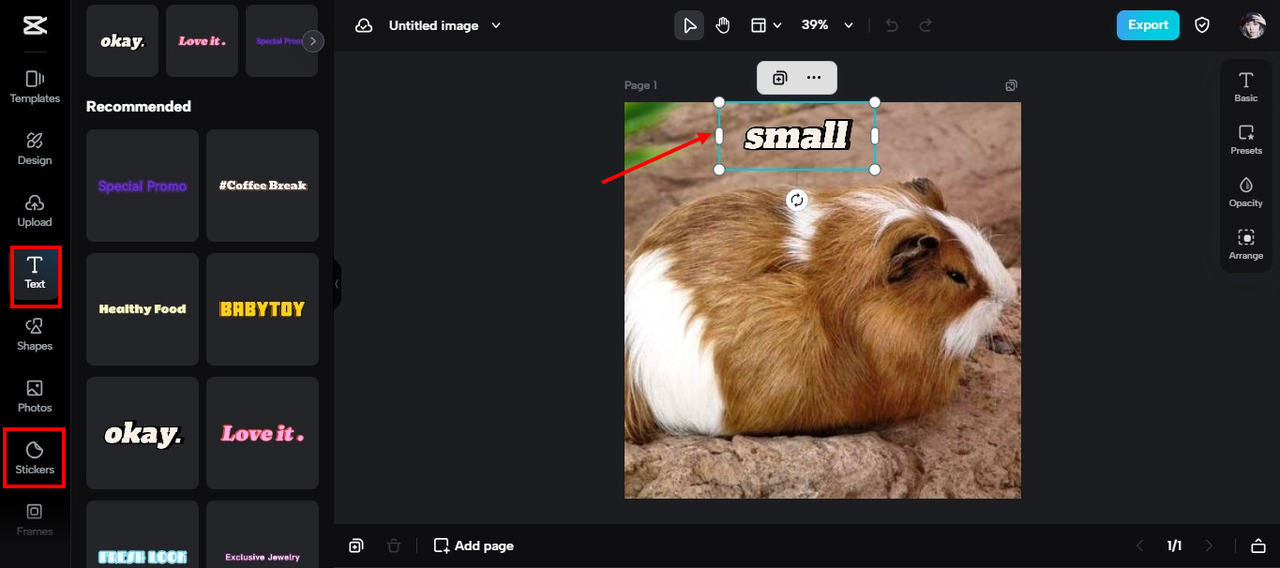The width and height of the screenshot is (1280, 568).
Task: Select the hand pan tool
Action: [723, 25]
